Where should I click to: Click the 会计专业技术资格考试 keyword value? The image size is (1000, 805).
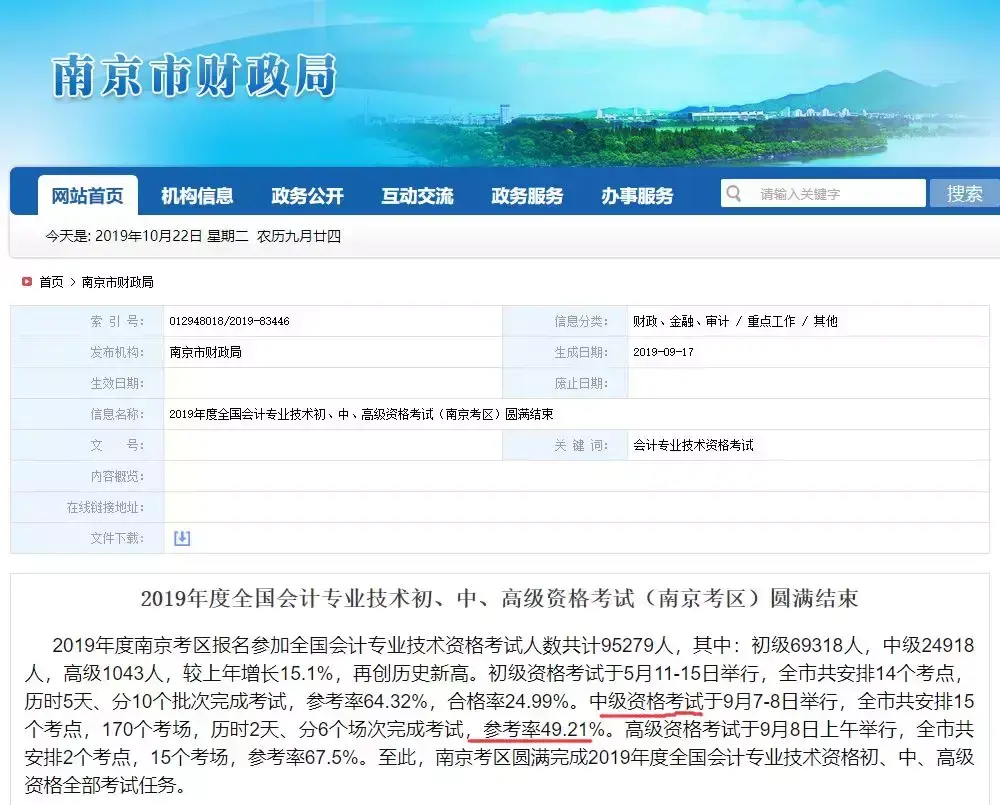coord(693,445)
